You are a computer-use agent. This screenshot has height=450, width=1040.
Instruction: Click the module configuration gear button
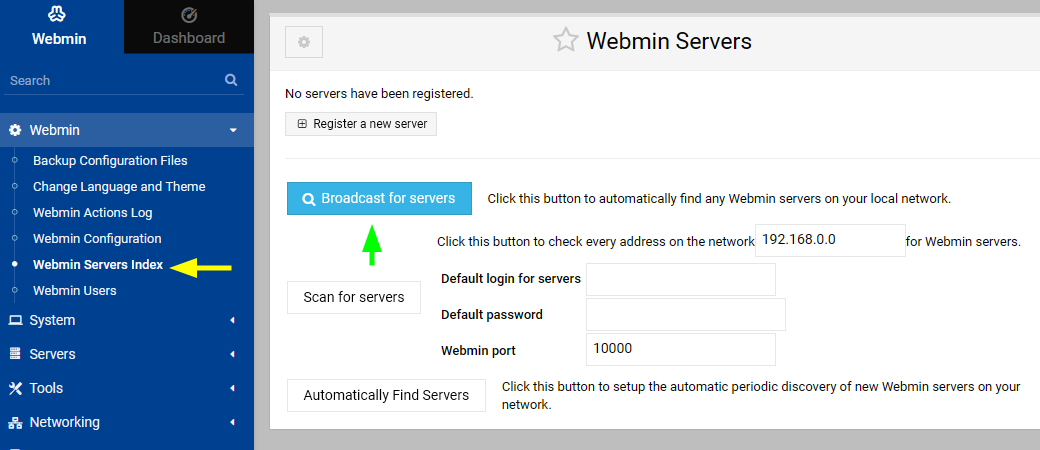click(x=304, y=42)
